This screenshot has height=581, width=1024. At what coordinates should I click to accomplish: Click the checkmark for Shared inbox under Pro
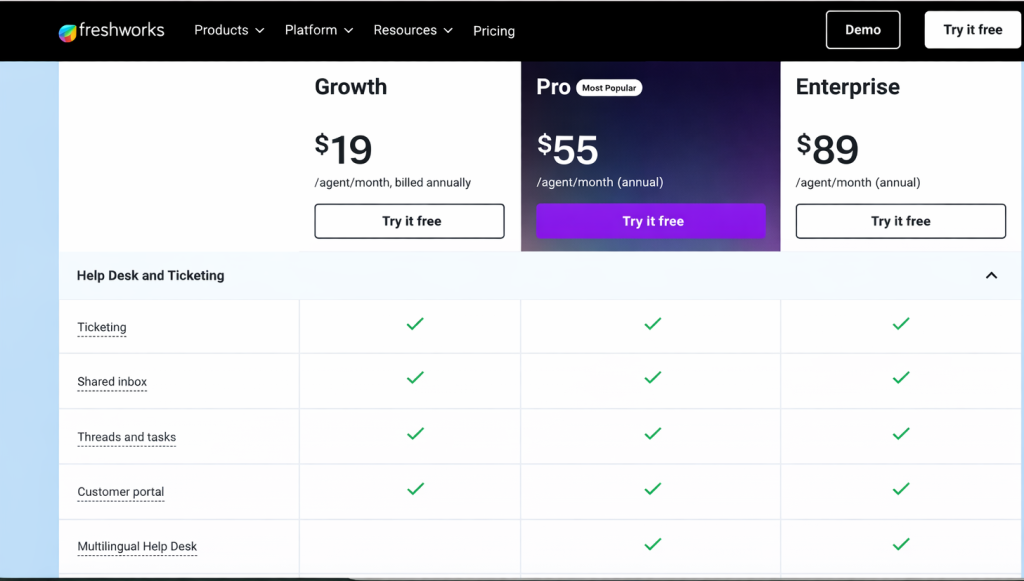[651, 379]
